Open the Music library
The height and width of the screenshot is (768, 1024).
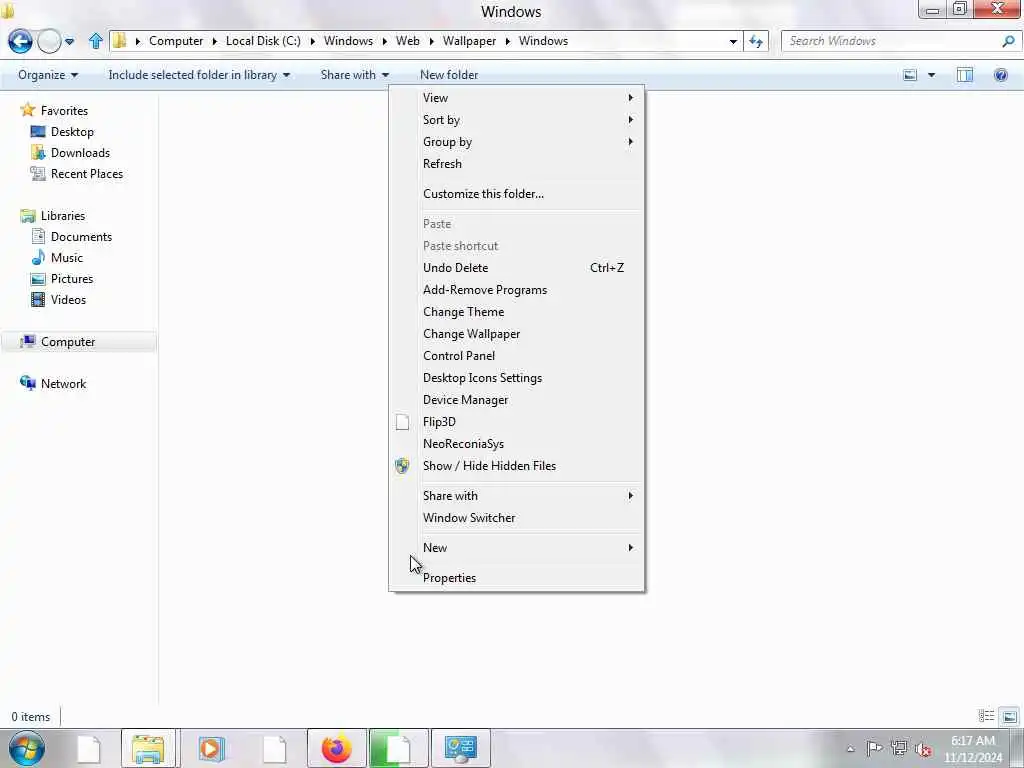pyautogui.click(x=67, y=257)
